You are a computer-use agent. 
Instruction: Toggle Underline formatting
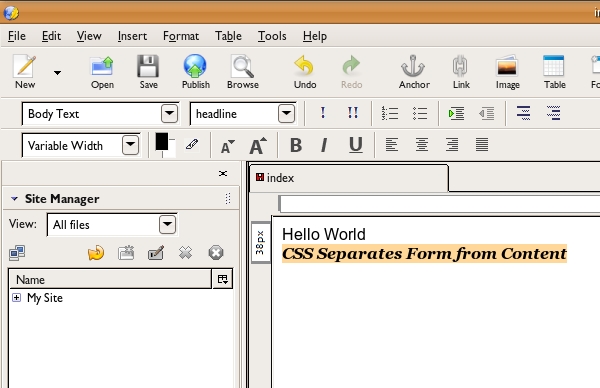355,145
